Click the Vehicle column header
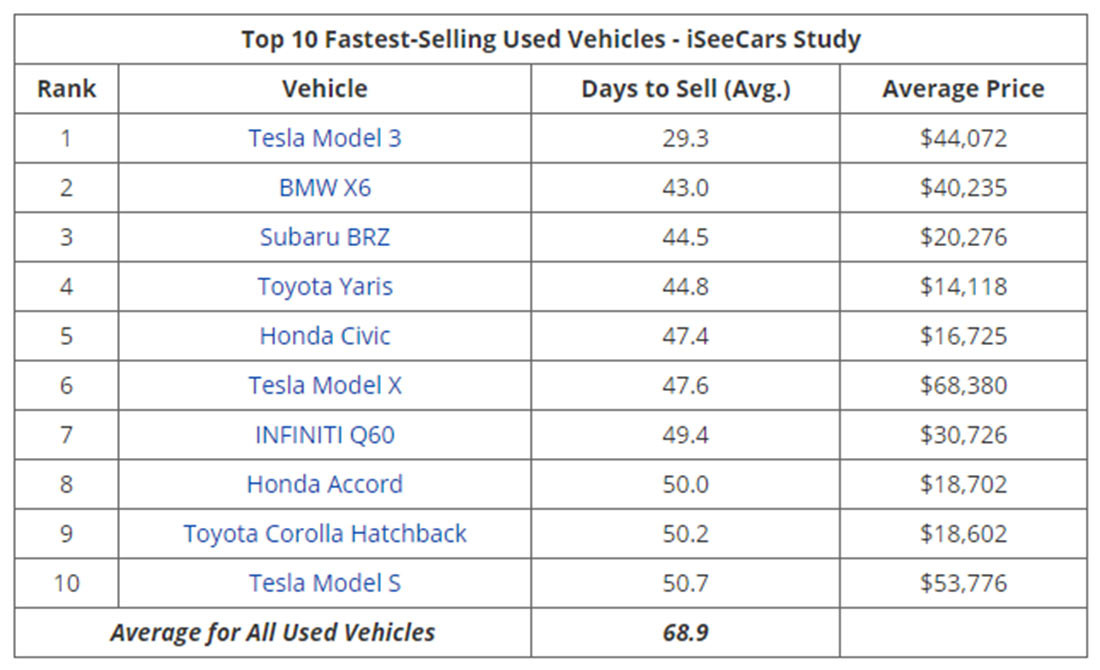Viewport: 1100px width, 670px height. pos(325,89)
